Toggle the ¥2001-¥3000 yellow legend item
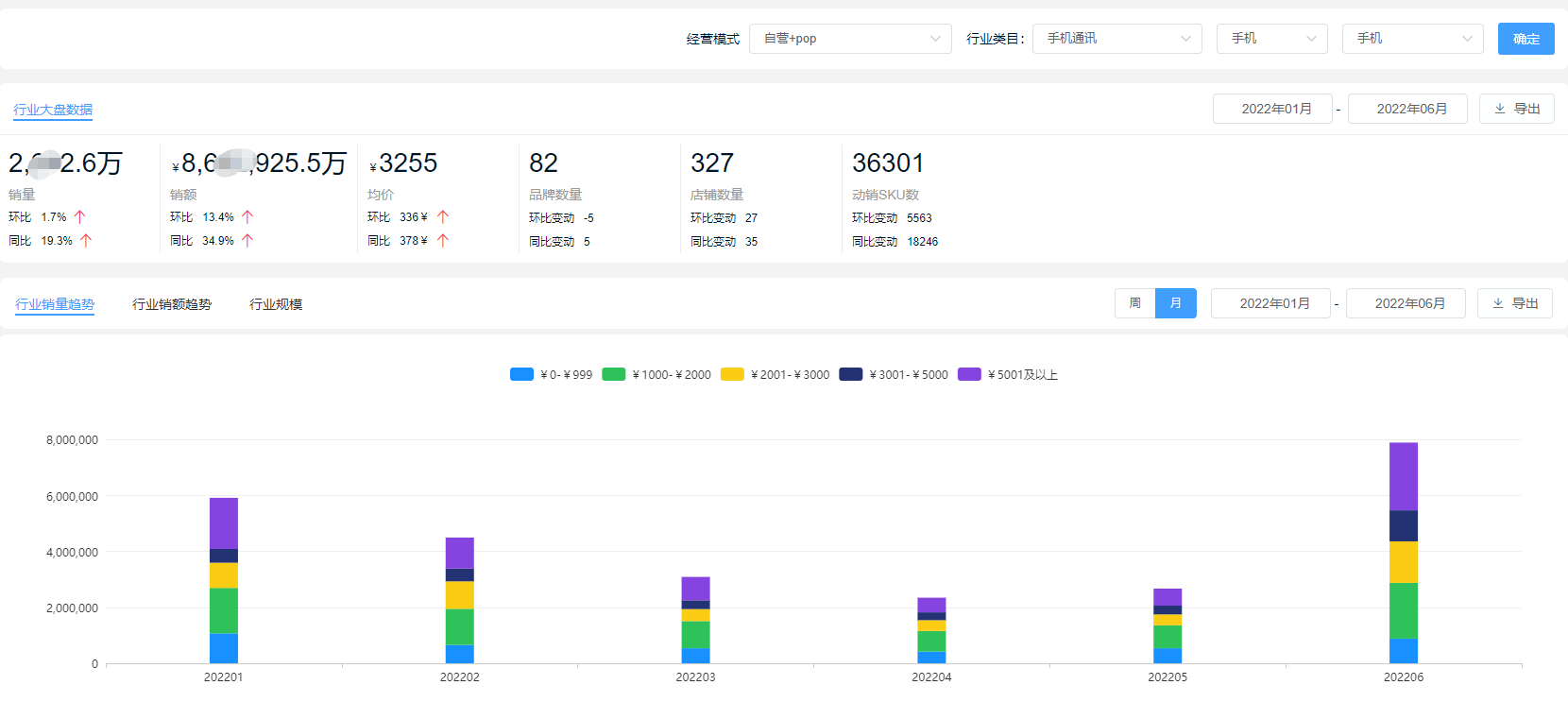Screen dimensions: 1568x702 click(775, 375)
